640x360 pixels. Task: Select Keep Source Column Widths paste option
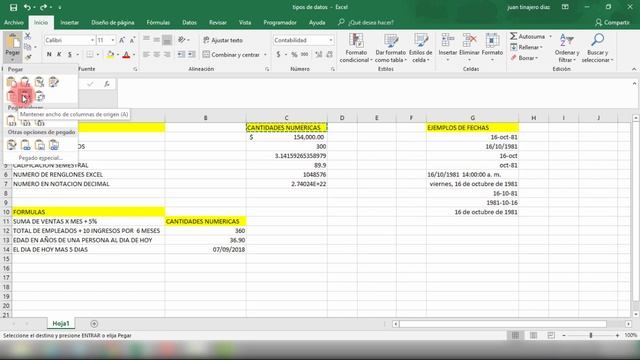coord(25,97)
